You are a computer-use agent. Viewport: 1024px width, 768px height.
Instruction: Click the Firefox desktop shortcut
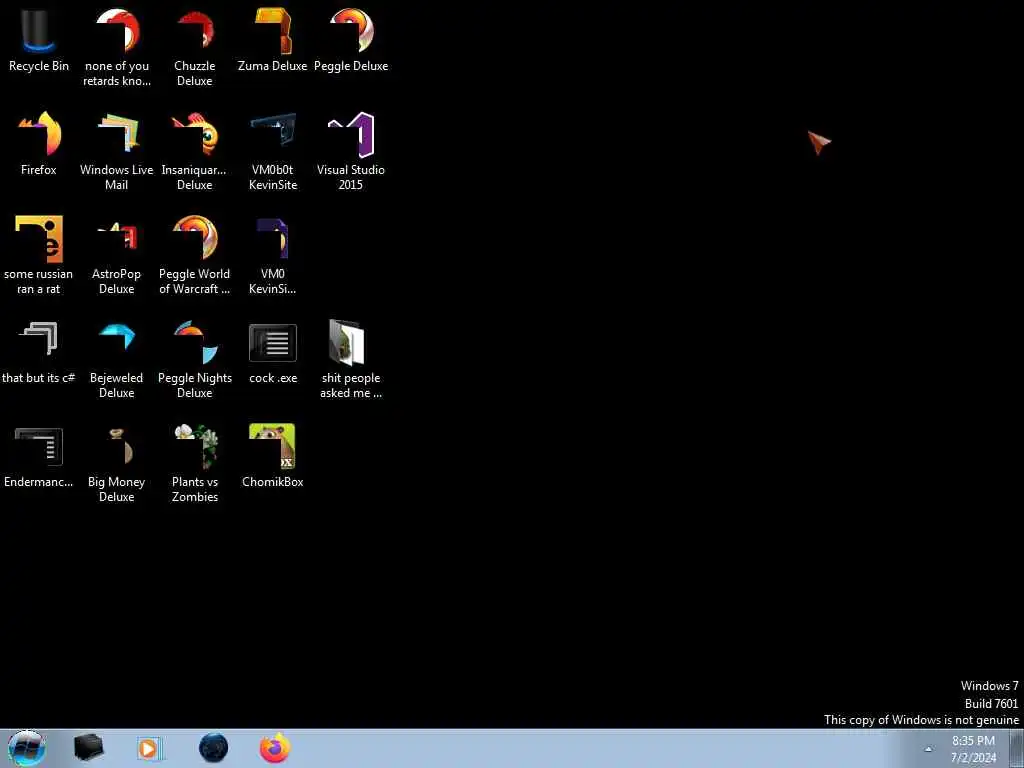[39, 144]
